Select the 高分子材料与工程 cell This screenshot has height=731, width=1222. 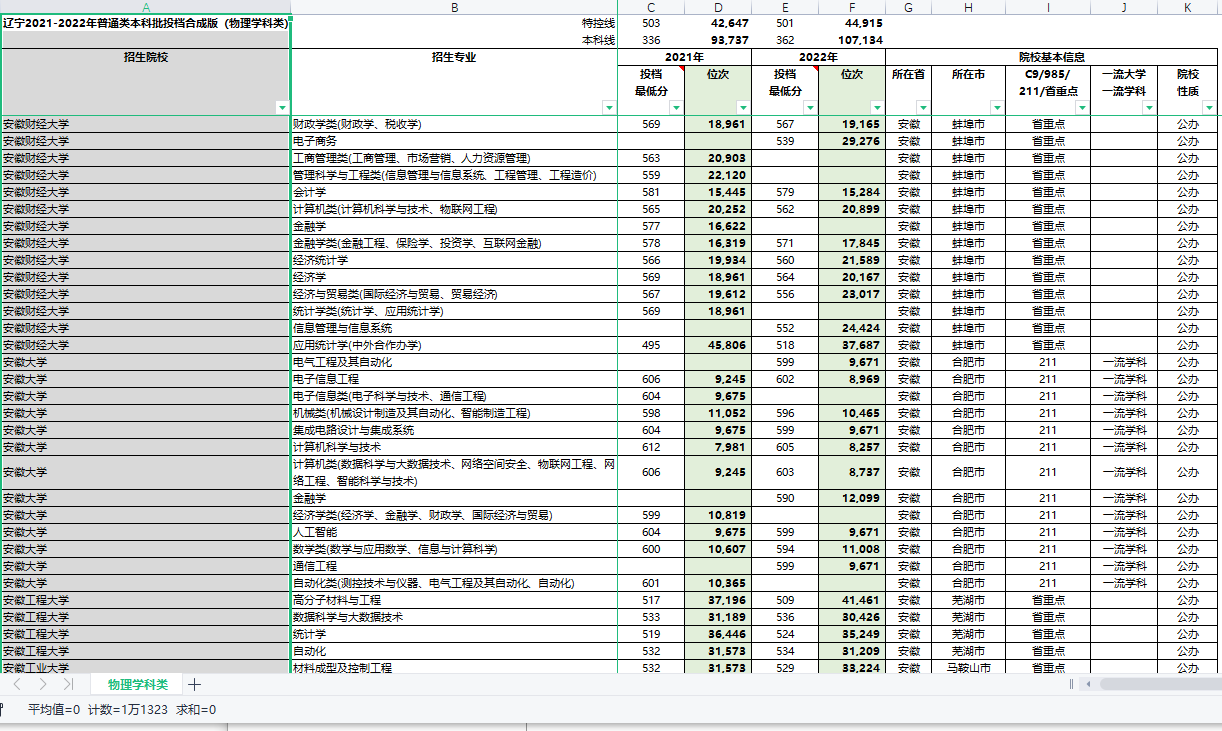454,600
